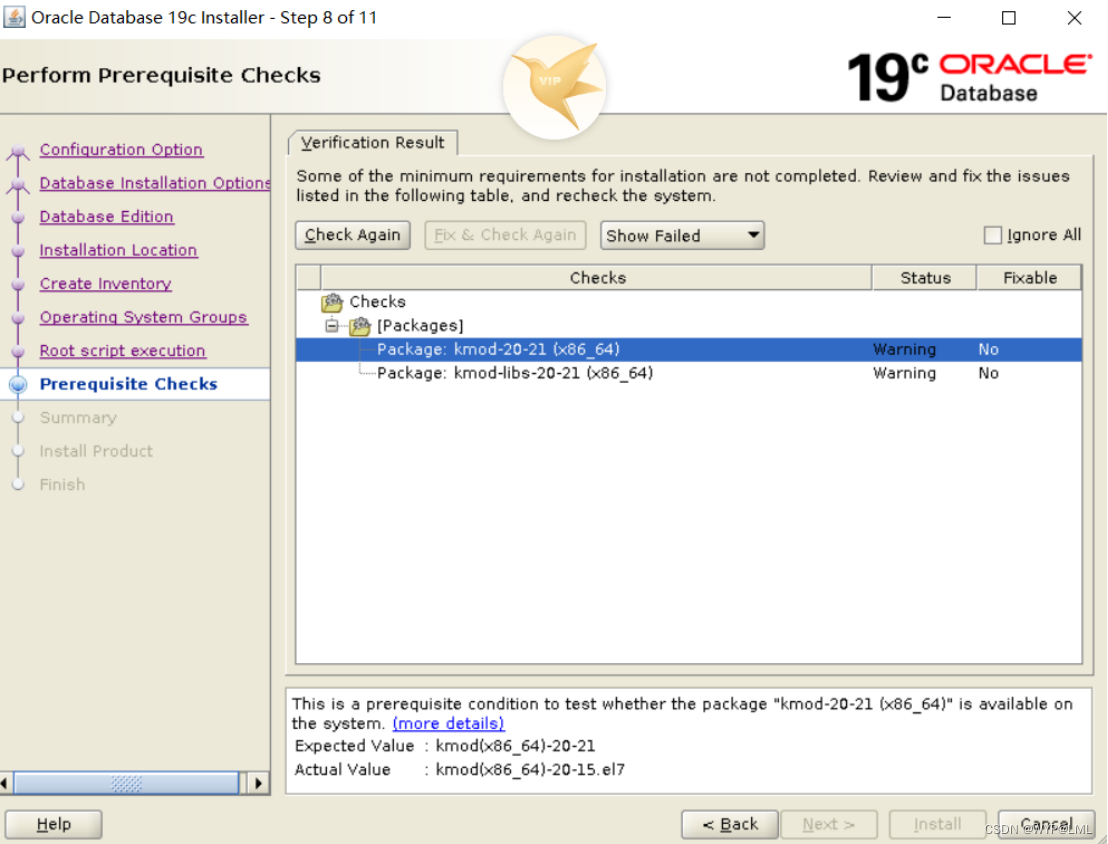This screenshot has width=1108, height=844.
Task: Click the Help button
Action: [54, 824]
